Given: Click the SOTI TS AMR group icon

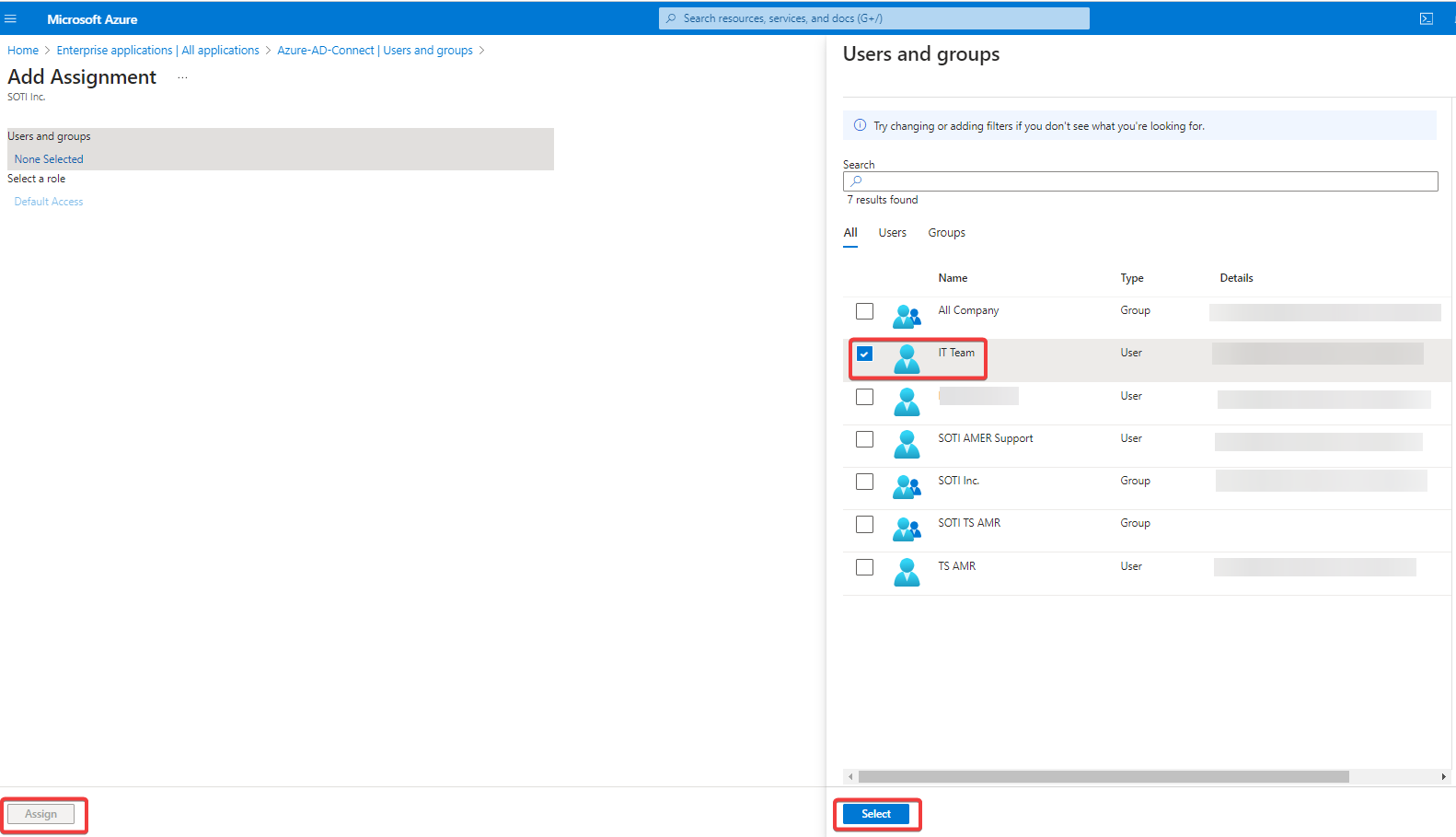Looking at the screenshot, I should [x=907, y=529].
